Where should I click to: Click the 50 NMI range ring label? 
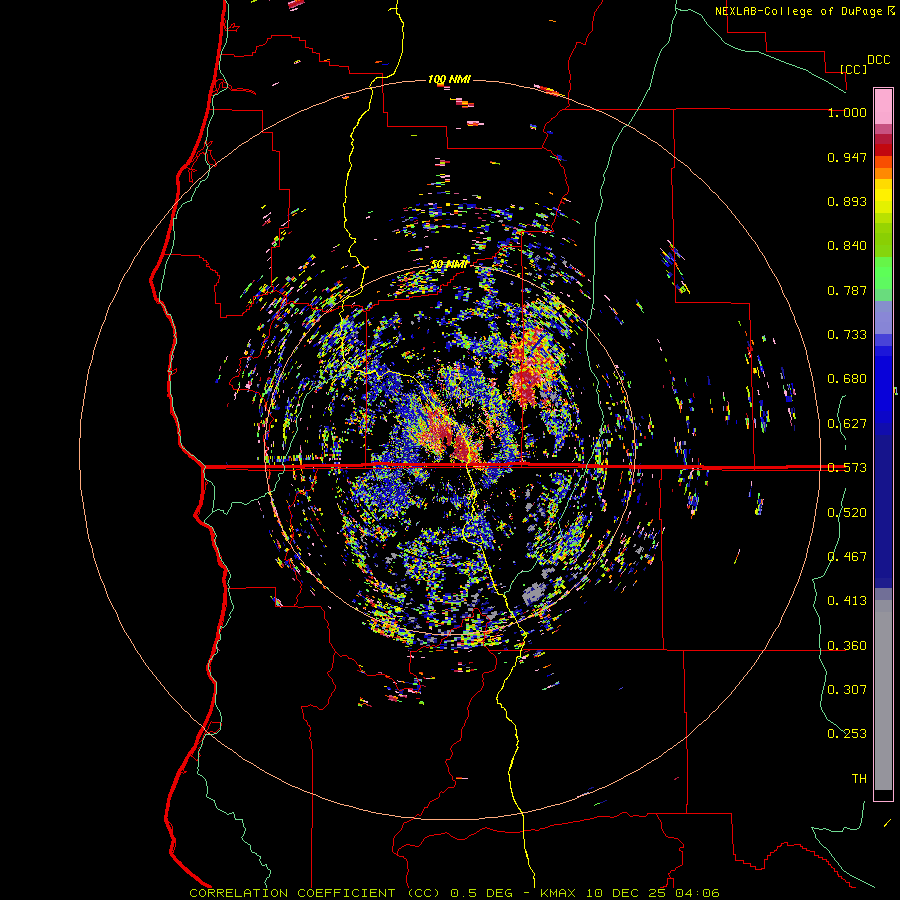coord(449,264)
